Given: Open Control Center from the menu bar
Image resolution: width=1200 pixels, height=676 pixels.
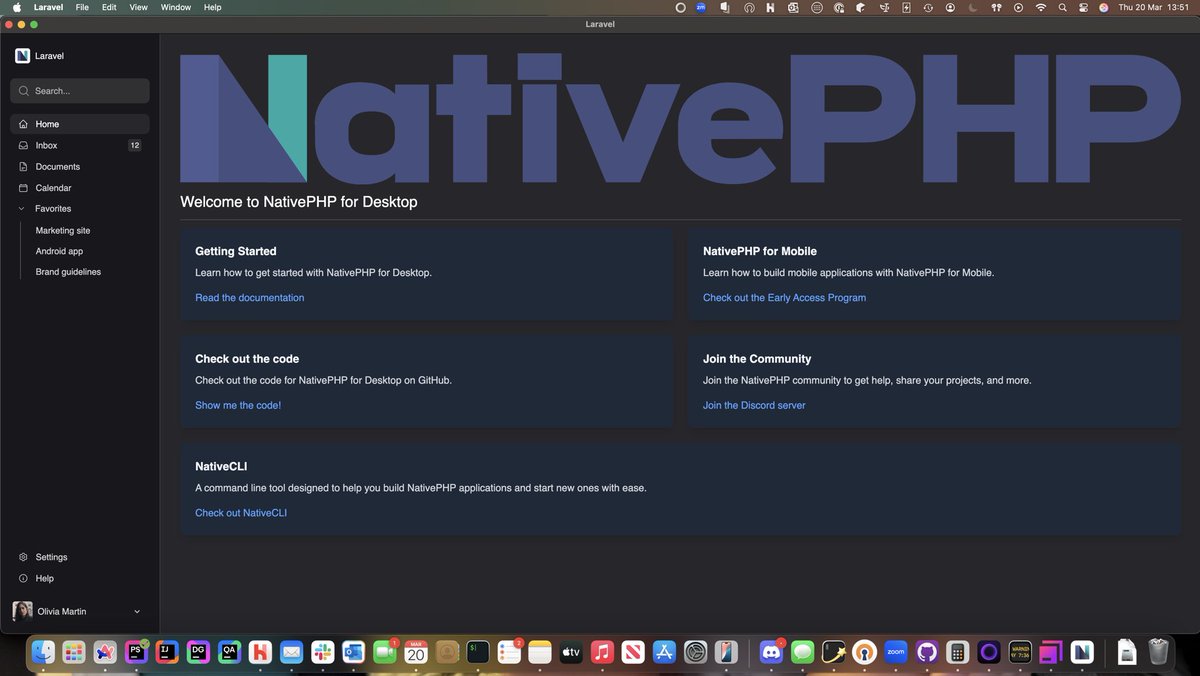Looking at the screenshot, I should (1083, 7).
